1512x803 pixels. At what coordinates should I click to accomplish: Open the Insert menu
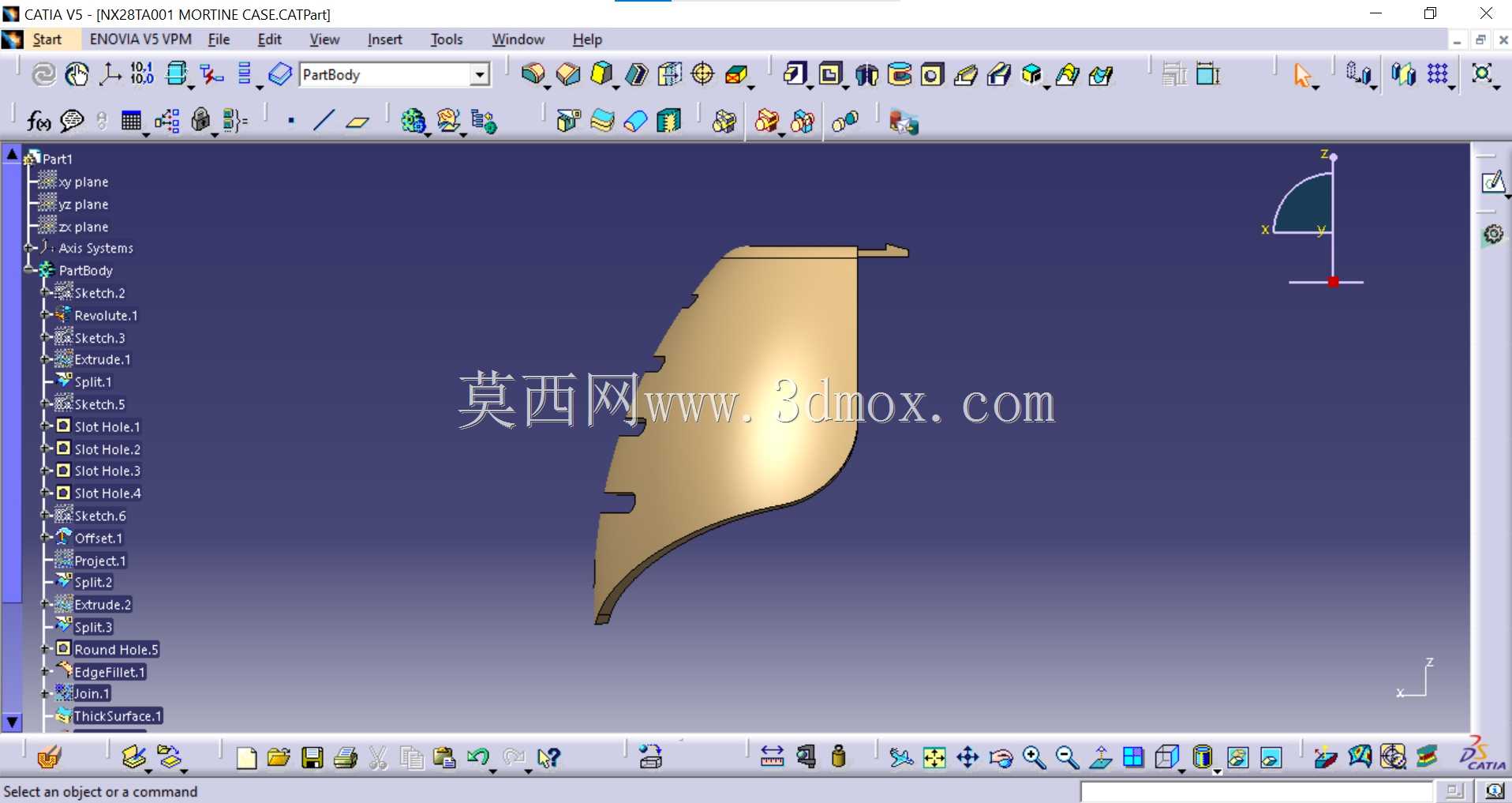pos(384,39)
